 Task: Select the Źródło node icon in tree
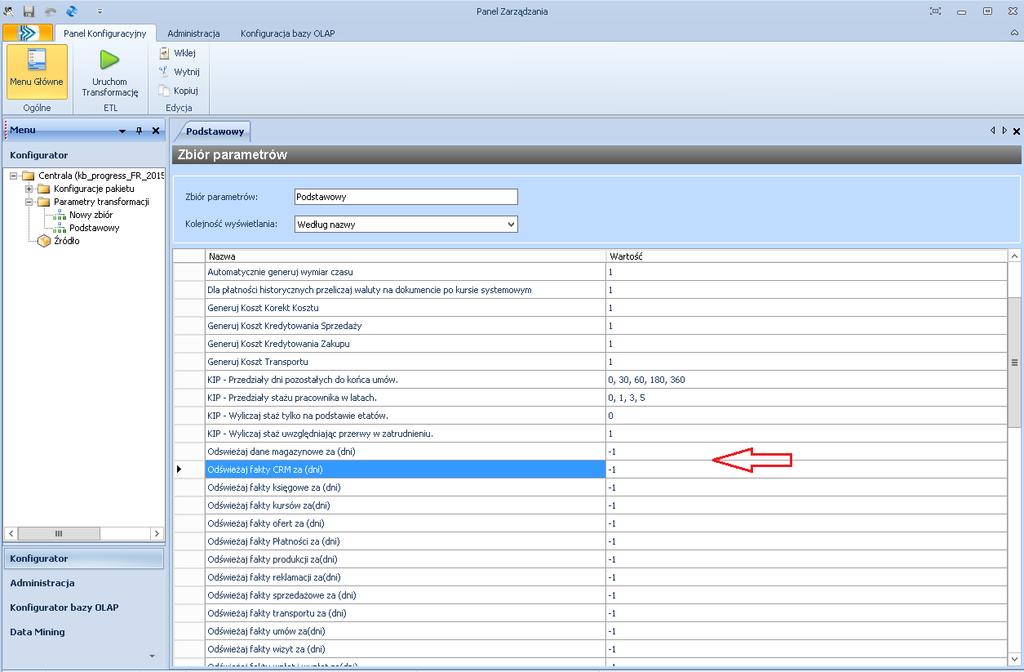44,241
